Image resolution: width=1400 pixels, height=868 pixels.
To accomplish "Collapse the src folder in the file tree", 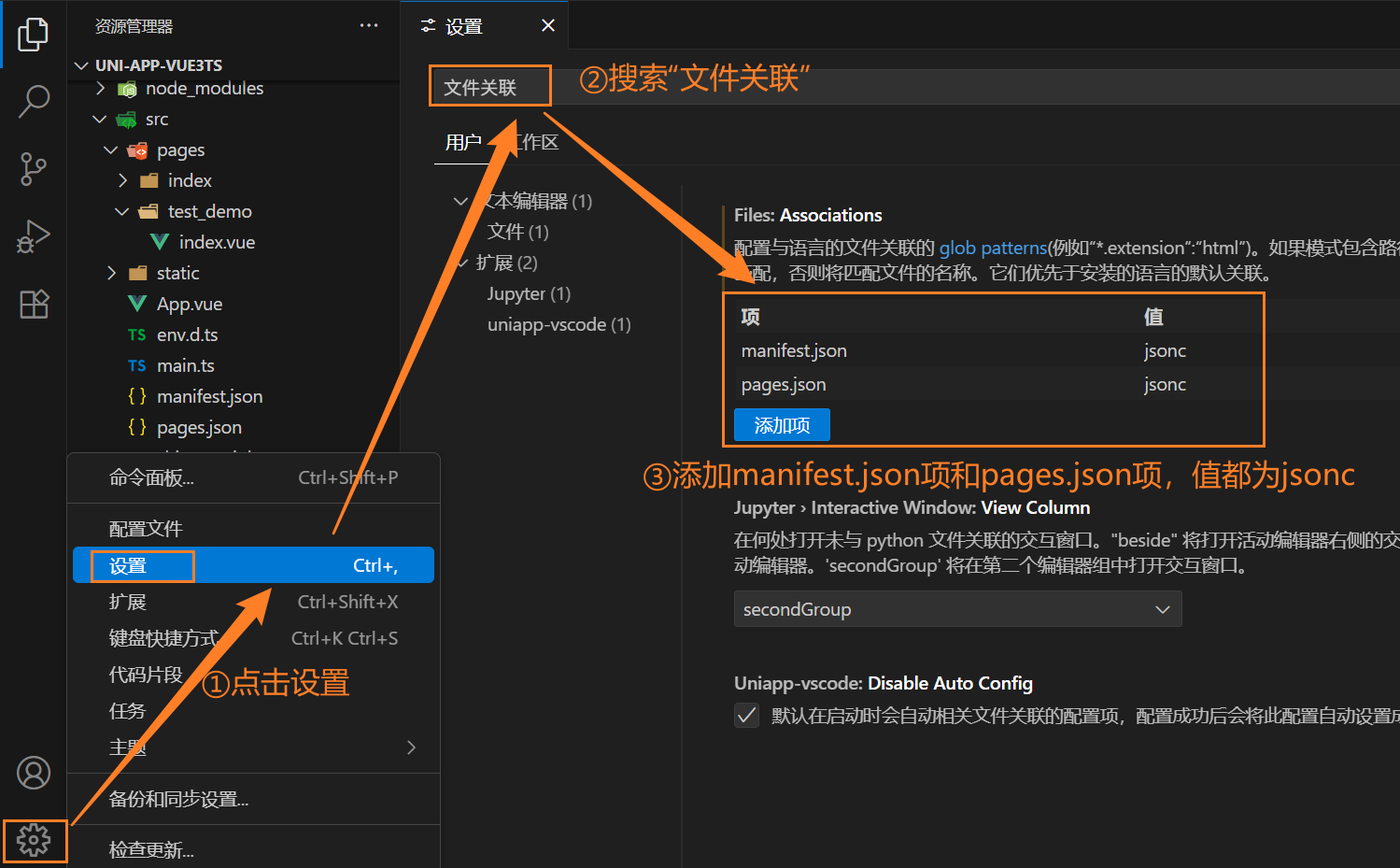I will (x=101, y=119).
